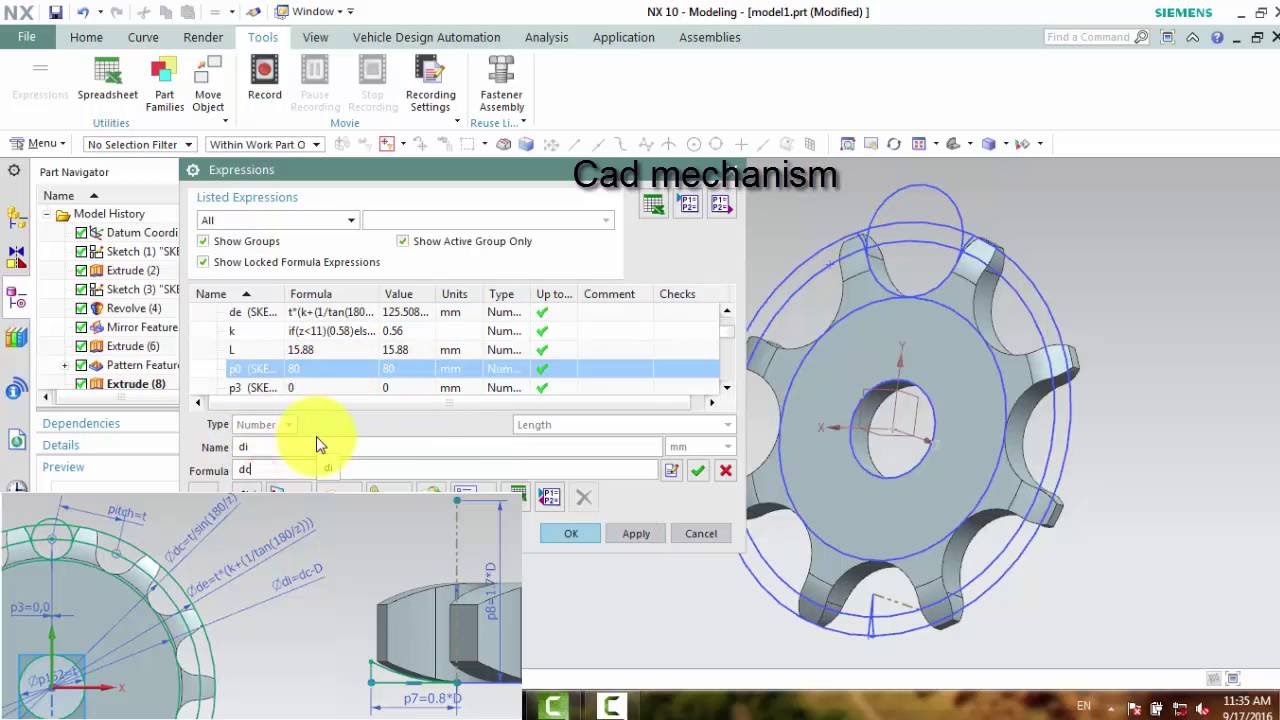Screen dimensions: 1280x720
Task: Open Part Families tool
Action: (x=164, y=84)
